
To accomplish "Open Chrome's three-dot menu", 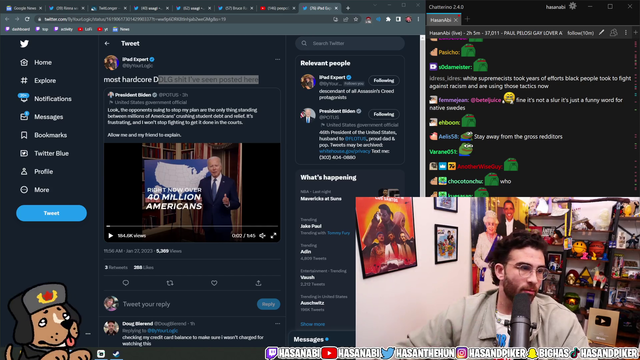I will pyautogui.click(x=418, y=19).
